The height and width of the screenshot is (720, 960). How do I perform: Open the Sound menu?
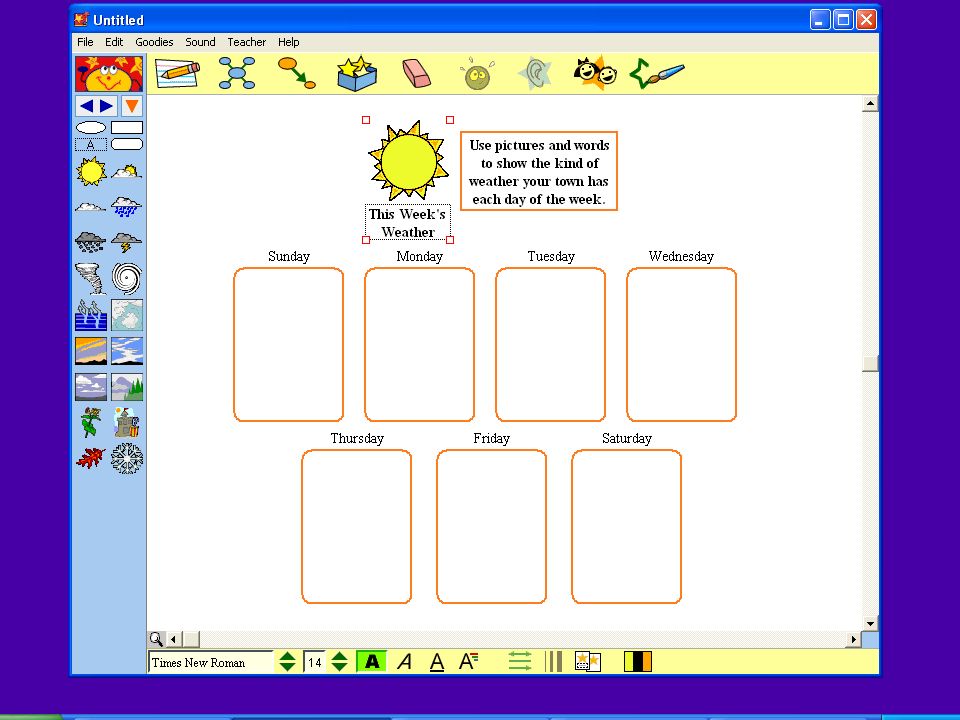coord(200,42)
